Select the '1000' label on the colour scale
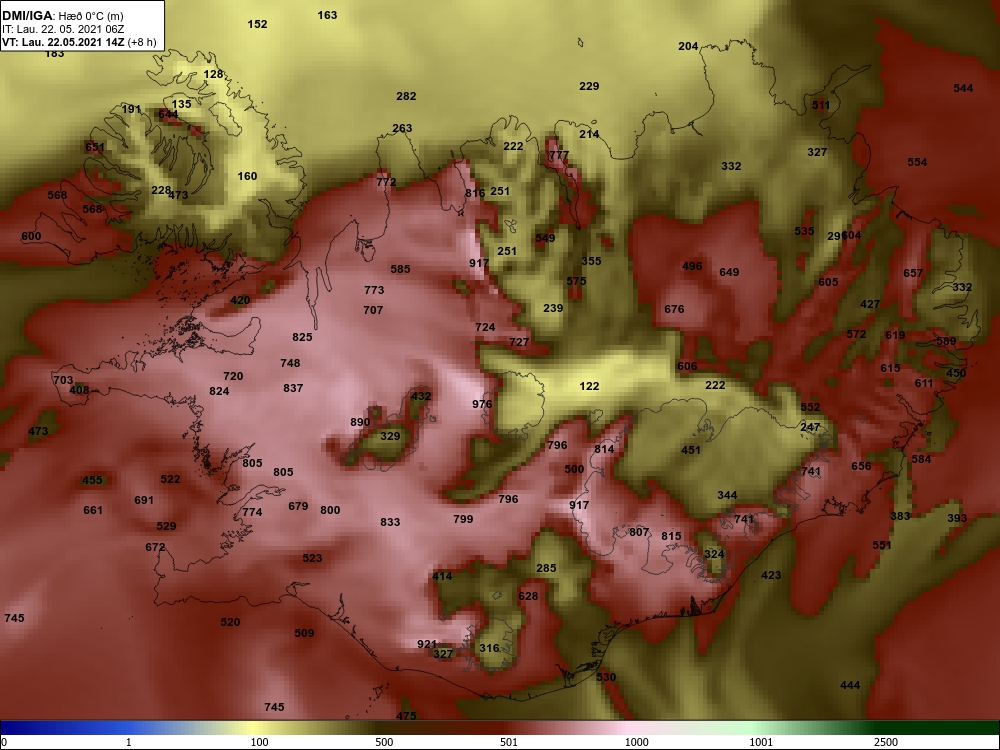This screenshot has height=750, width=1000. tap(636, 742)
